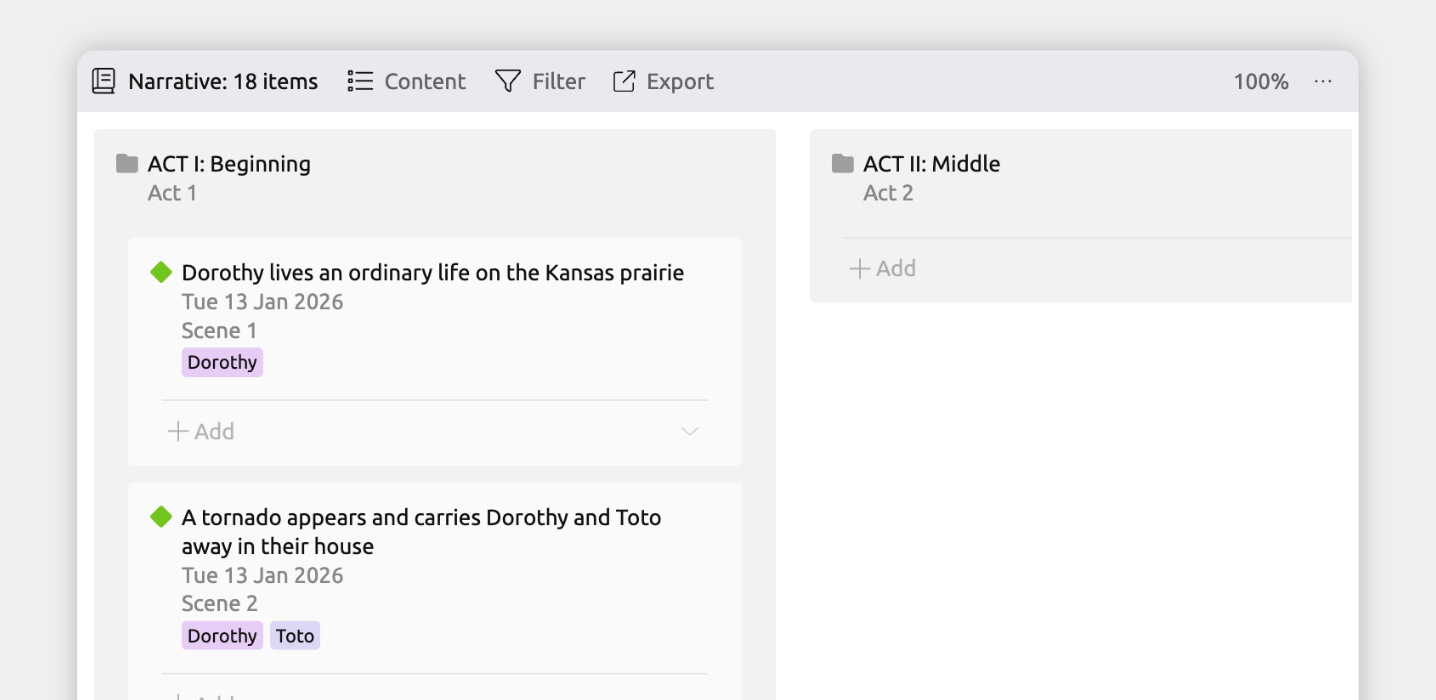
Task: Open the Content view menu
Action: pyautogui.click(x=406, y=81)
